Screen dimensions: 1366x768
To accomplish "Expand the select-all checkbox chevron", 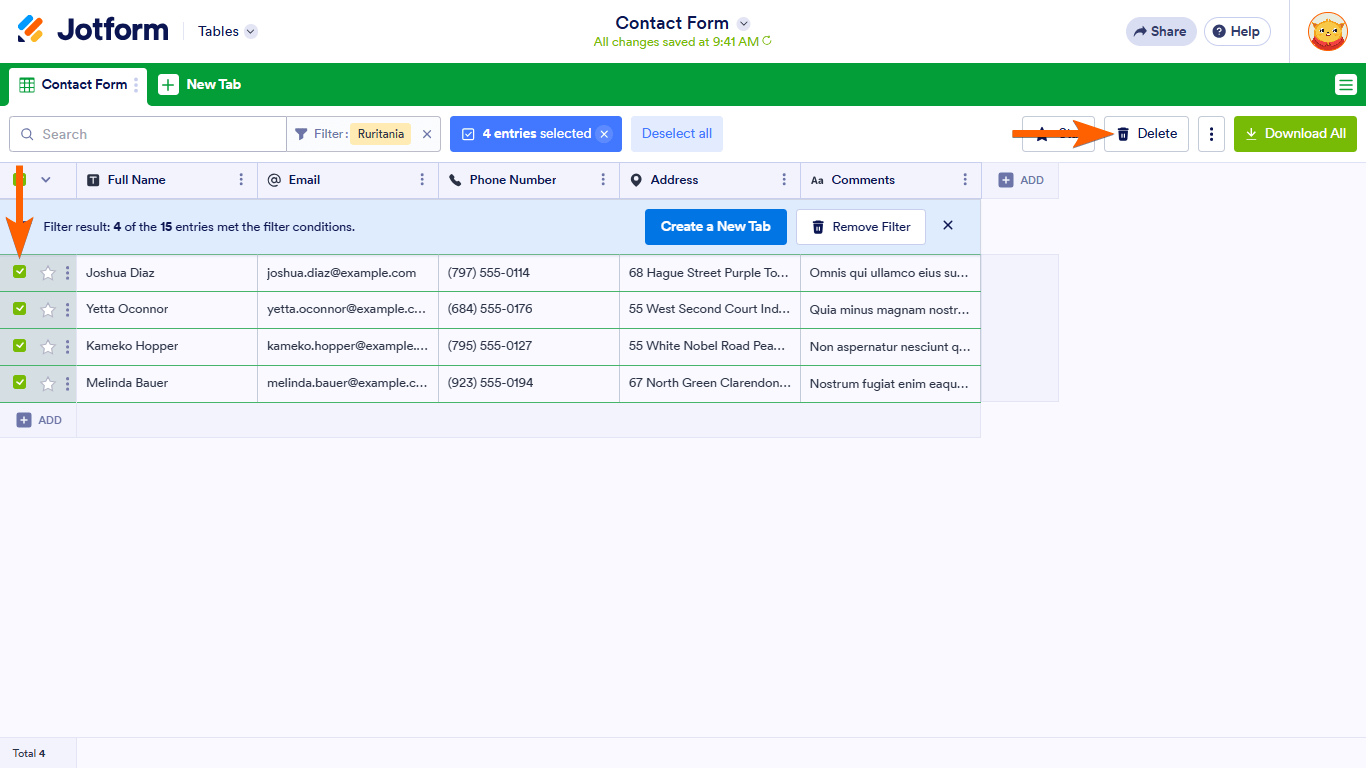I will 45,180.
